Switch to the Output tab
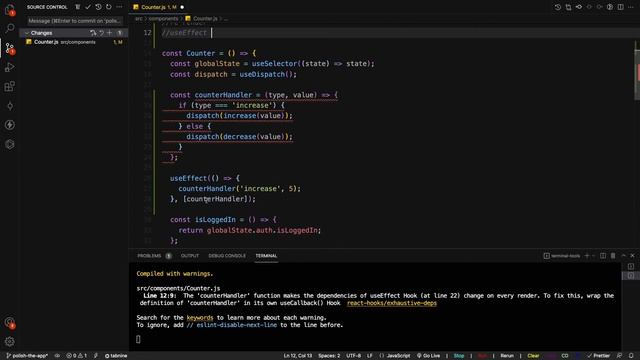The image size is (640, 360). coord(190,256)
